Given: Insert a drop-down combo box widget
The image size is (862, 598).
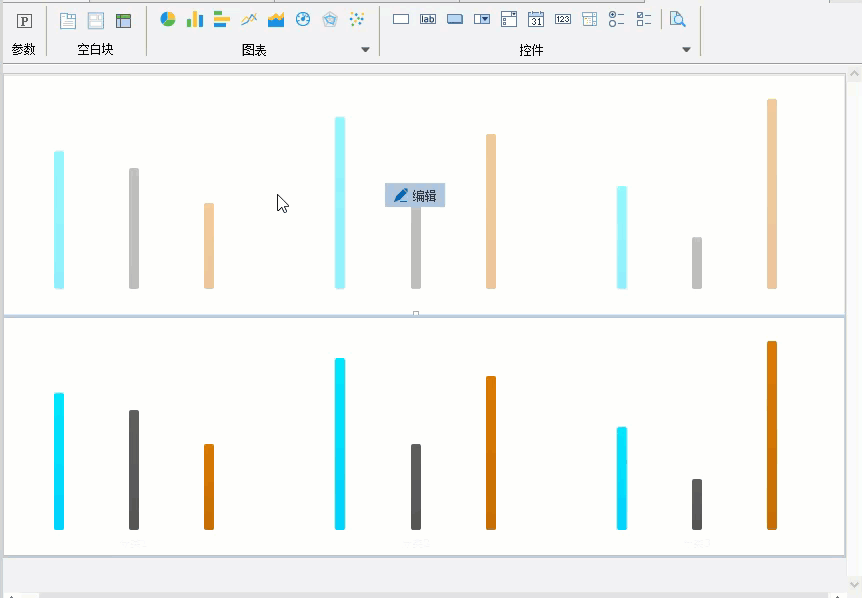Looking at the screenshot, I should (482, 19).
